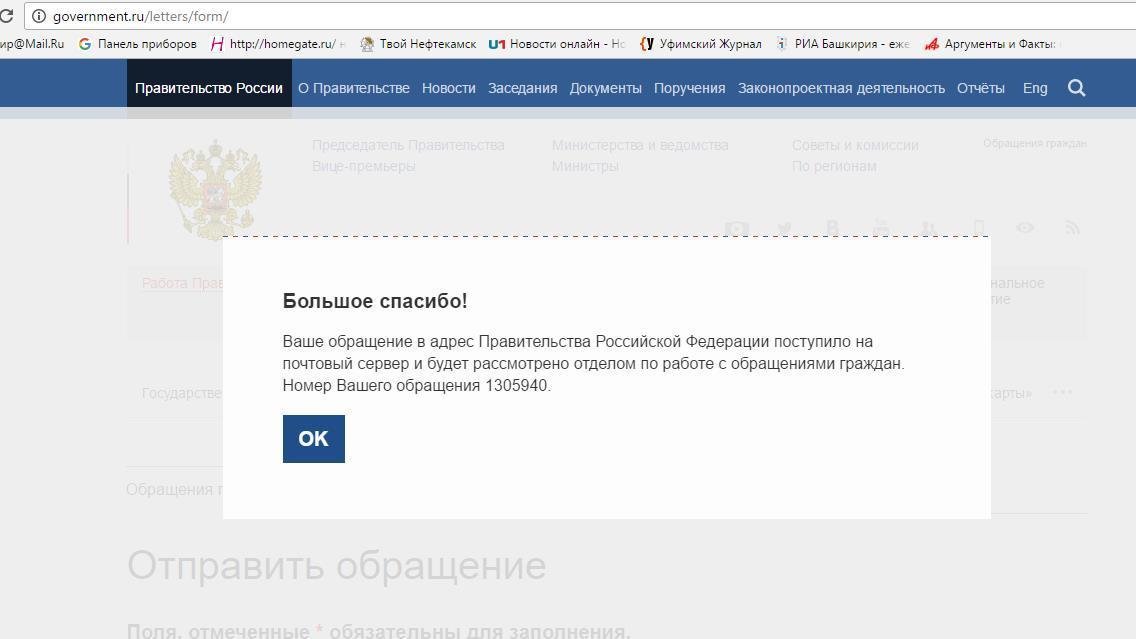Screen dimensions: 1136x639
Task: Open the Панель приборов bookmark
Action: pos(138,44)
